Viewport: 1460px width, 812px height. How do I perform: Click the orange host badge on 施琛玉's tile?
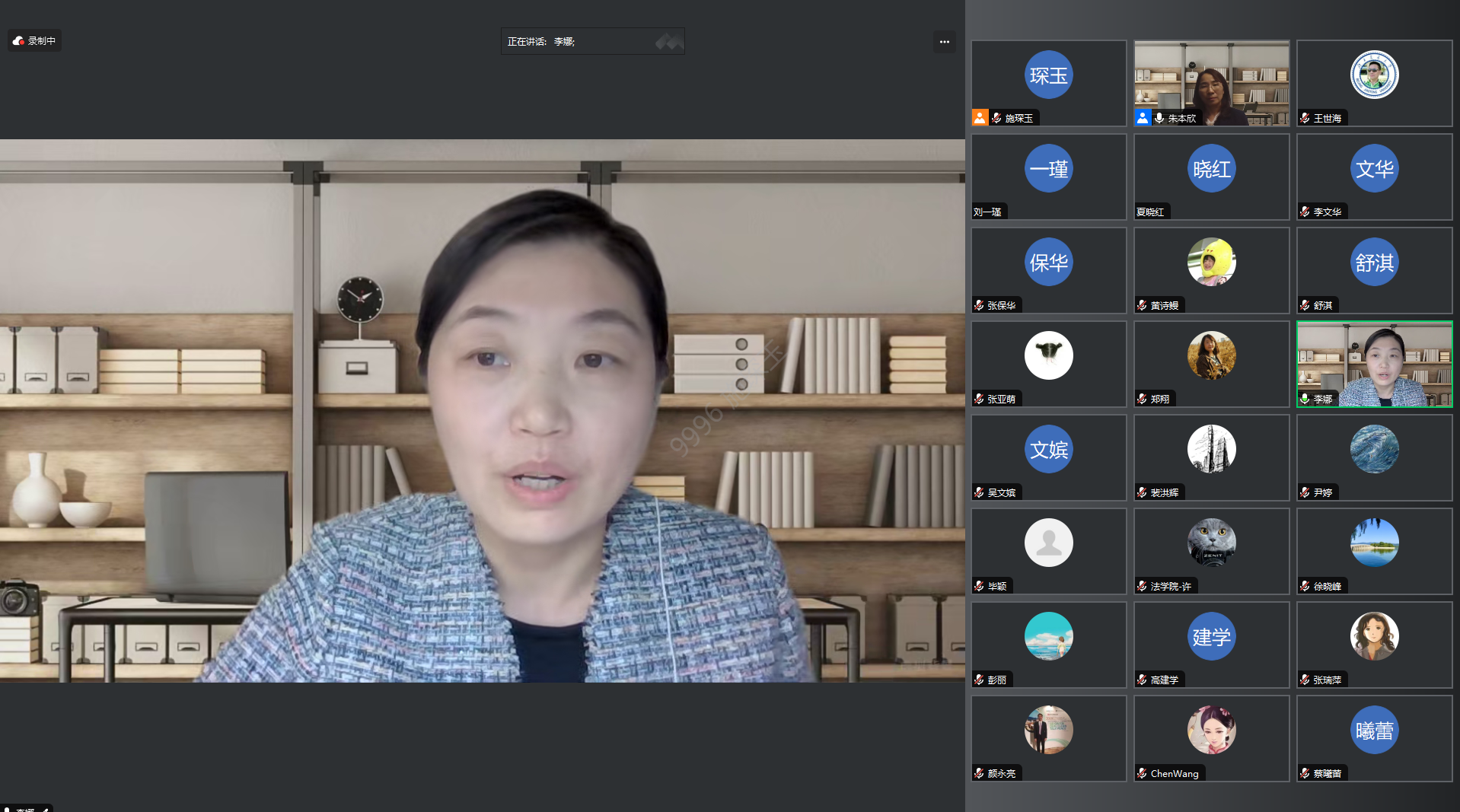(x=980, y=118)
